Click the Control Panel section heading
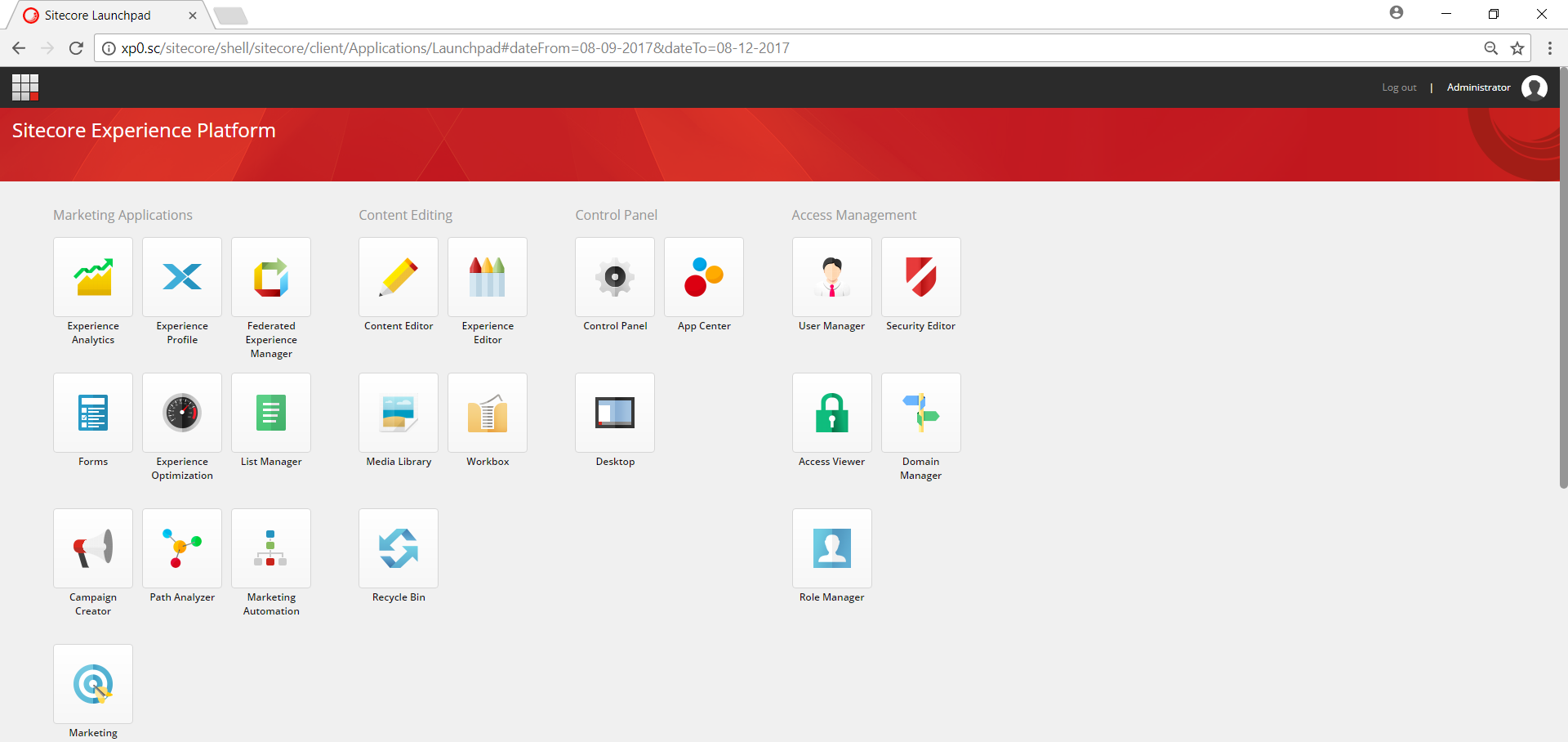This screenshot has height=742, width=1568. (616, 215)
